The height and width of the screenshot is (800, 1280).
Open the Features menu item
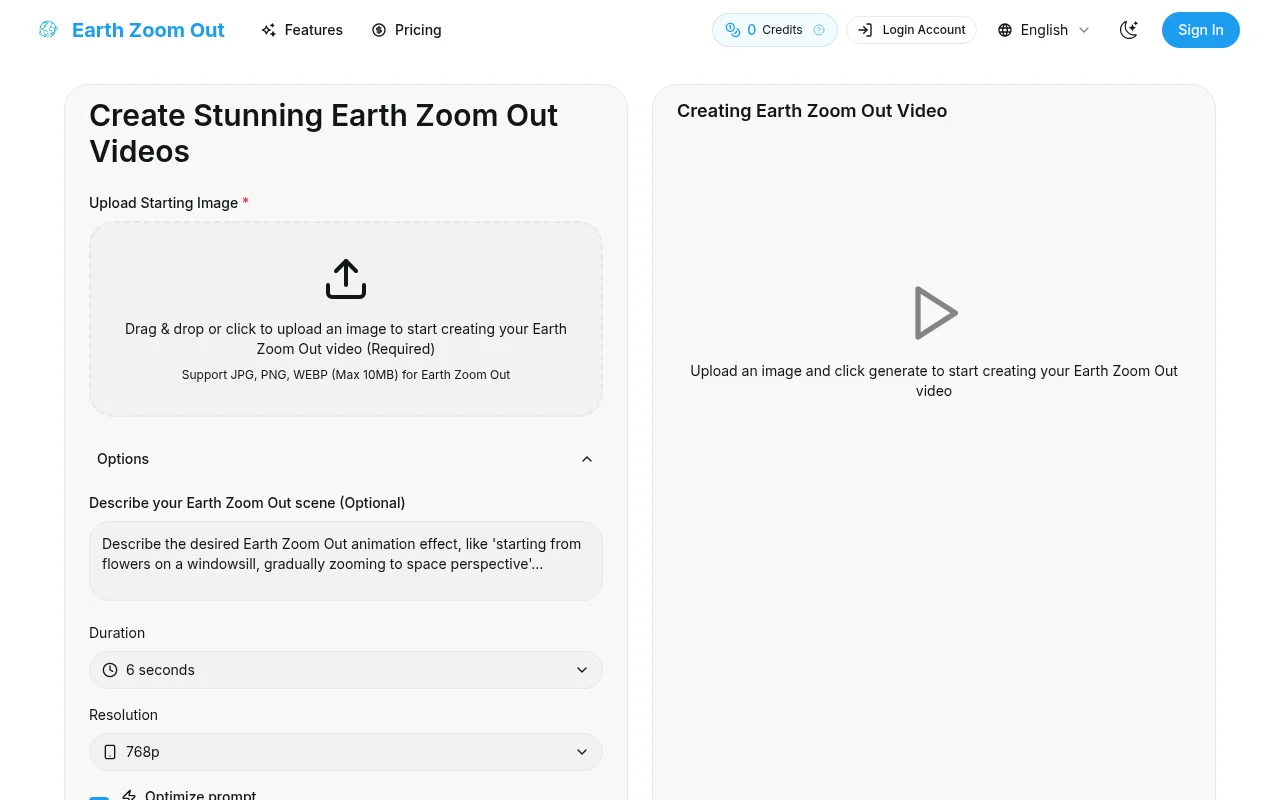tap(301, 30)
